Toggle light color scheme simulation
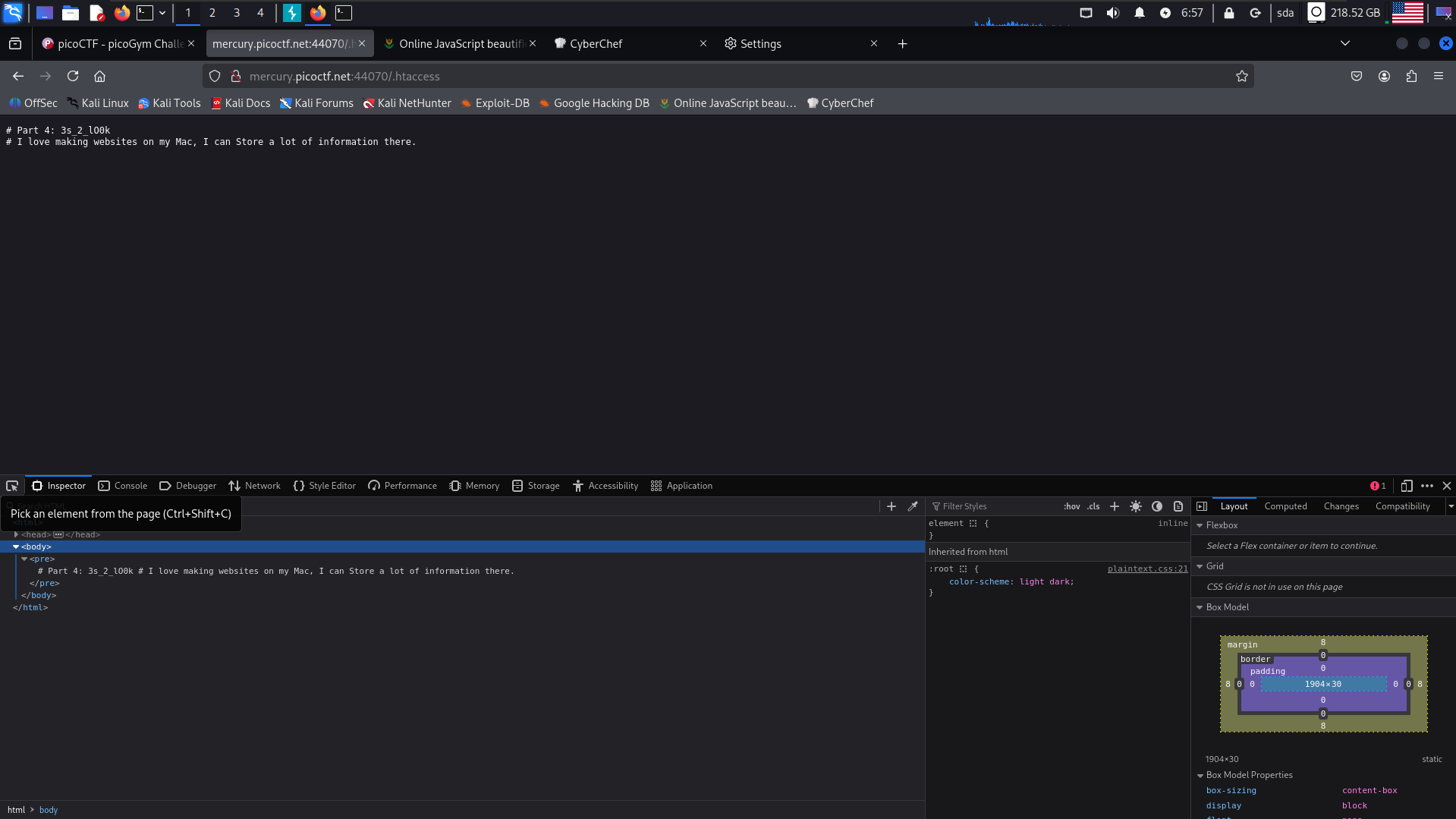 [1136, 506]
